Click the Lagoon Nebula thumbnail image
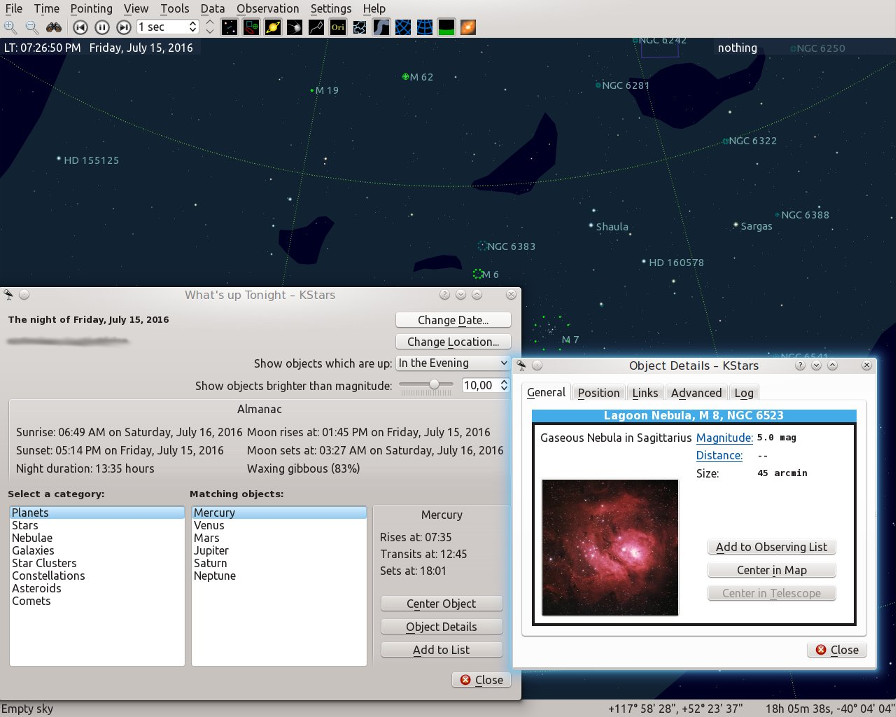Viewport: 896px width, 717px height. tap(610, 547)
